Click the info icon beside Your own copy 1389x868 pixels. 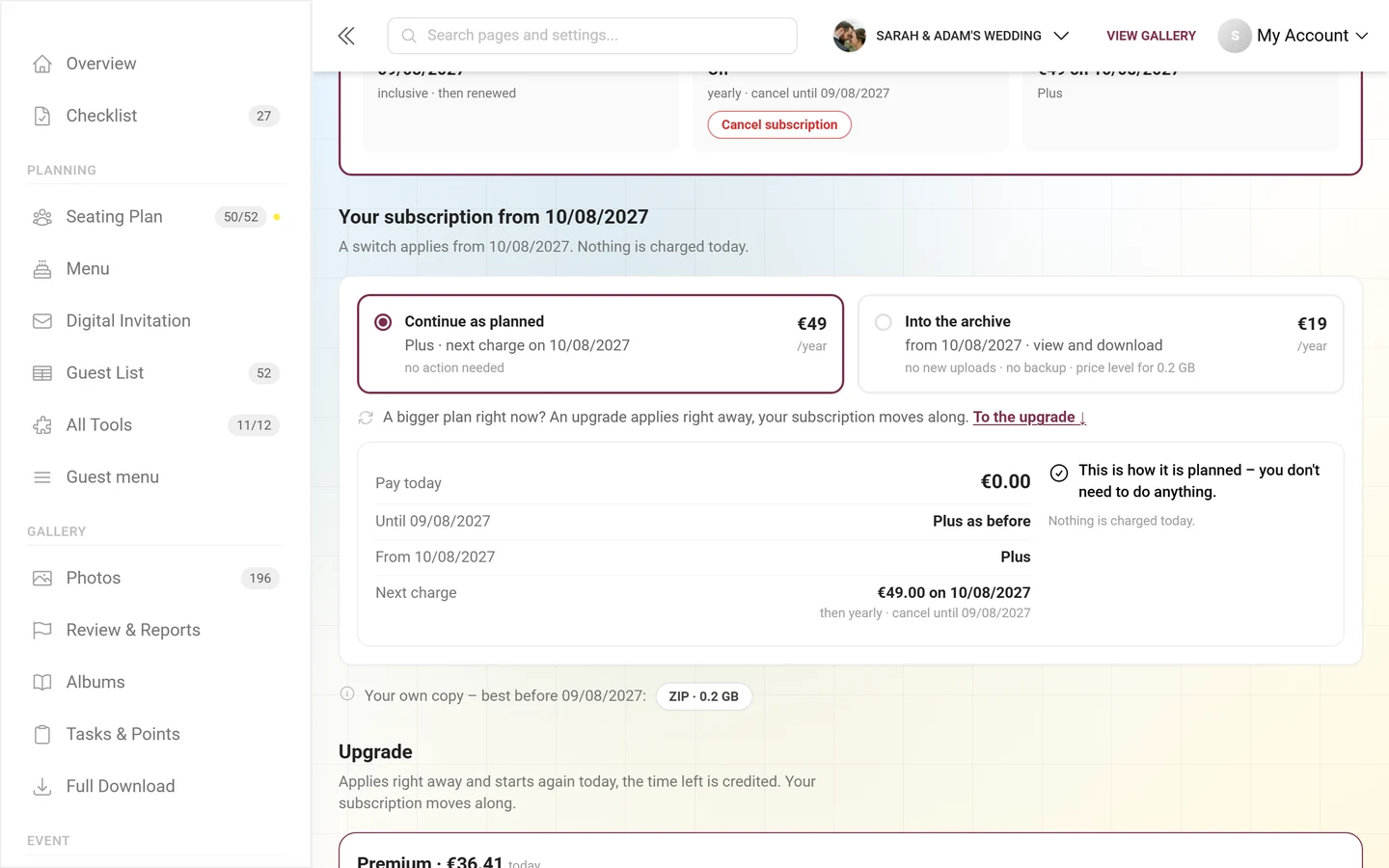point(347,693)
